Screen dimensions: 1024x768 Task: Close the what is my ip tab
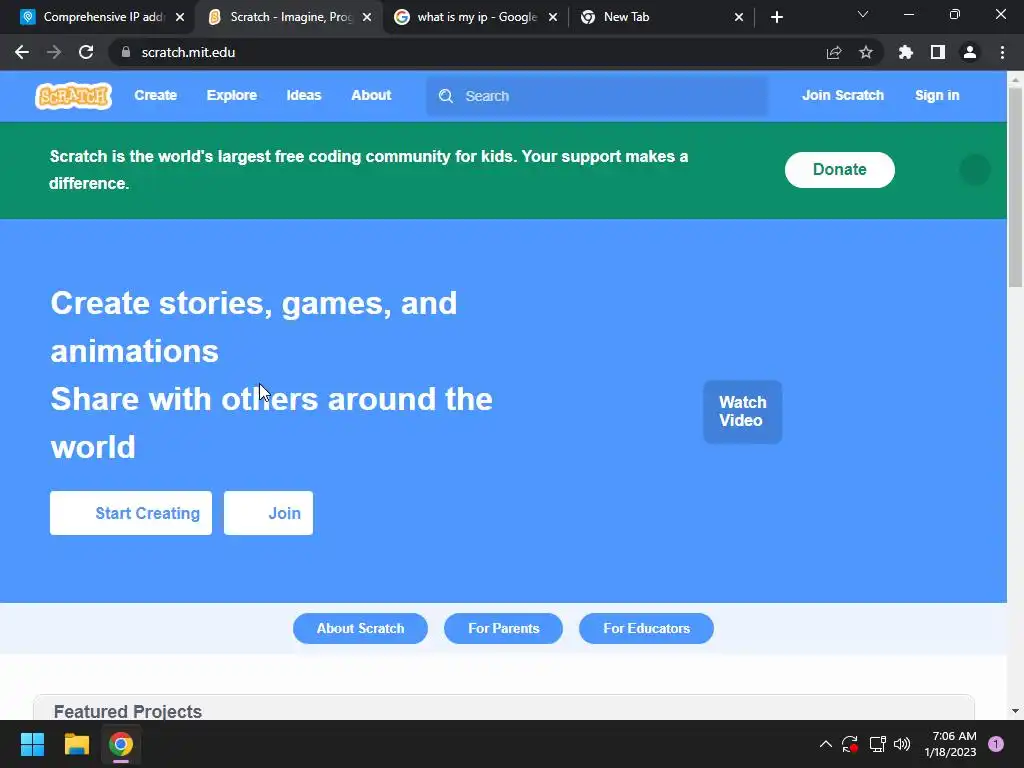(553, 17)
